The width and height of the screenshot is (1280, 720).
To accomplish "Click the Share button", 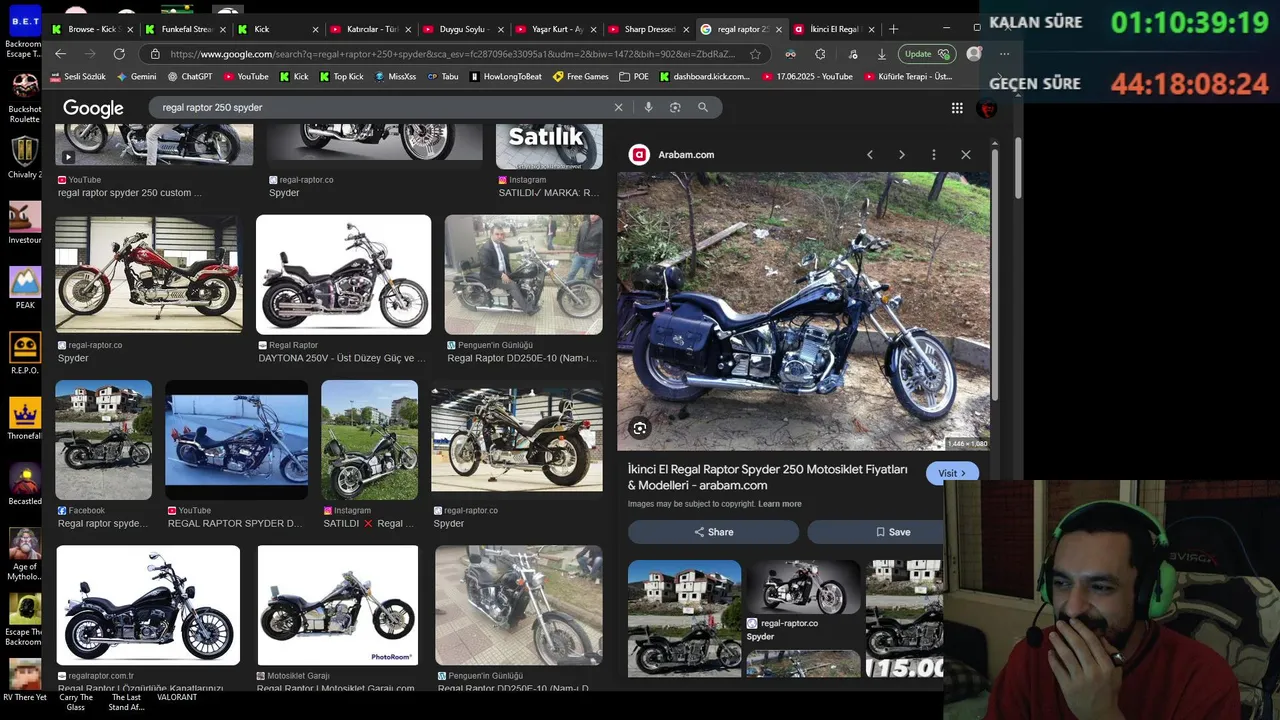I will (x=714, y=532).
